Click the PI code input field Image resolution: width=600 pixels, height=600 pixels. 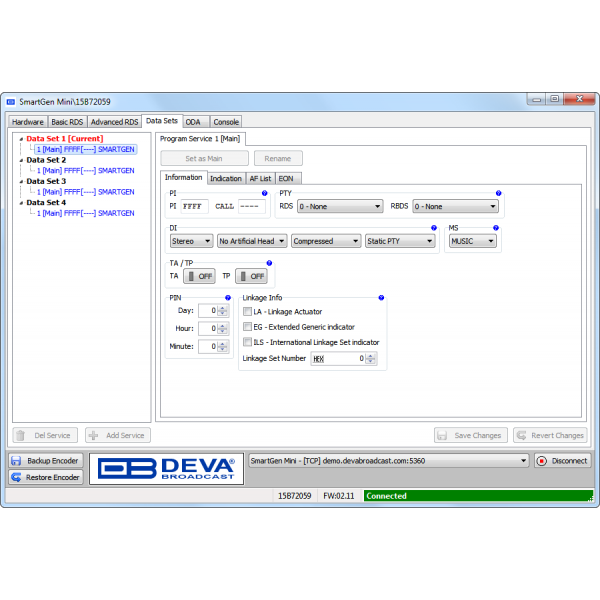click(x=194, y=206)
